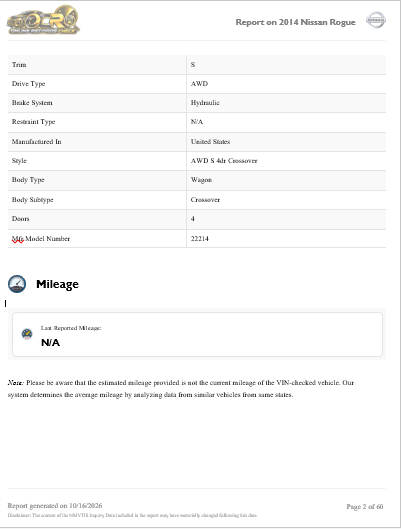
Task: Click the bold 'N/A' mileage value
Action: [50, 342]
